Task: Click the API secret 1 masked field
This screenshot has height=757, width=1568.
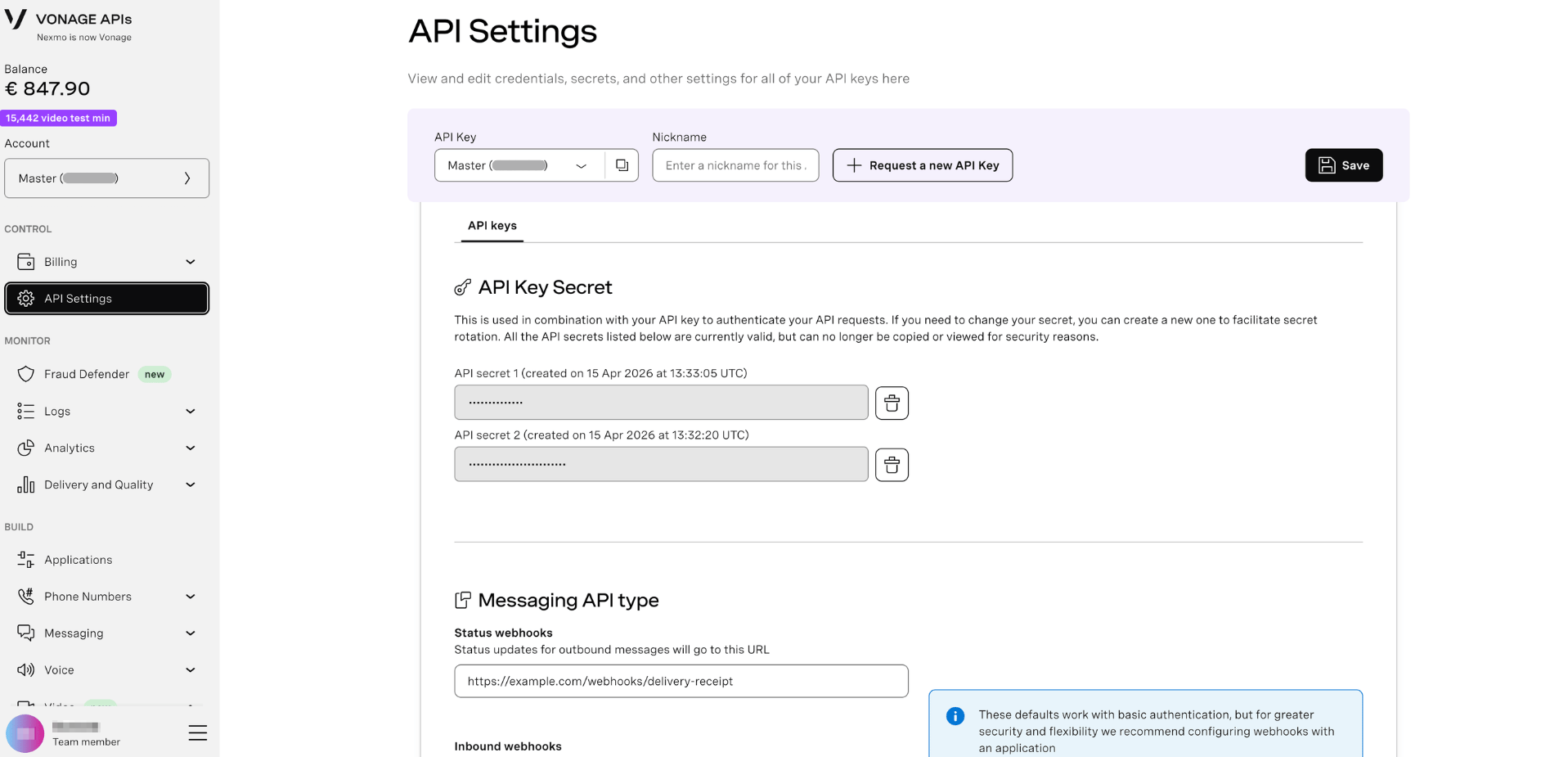Action: (x=661, y=403)
